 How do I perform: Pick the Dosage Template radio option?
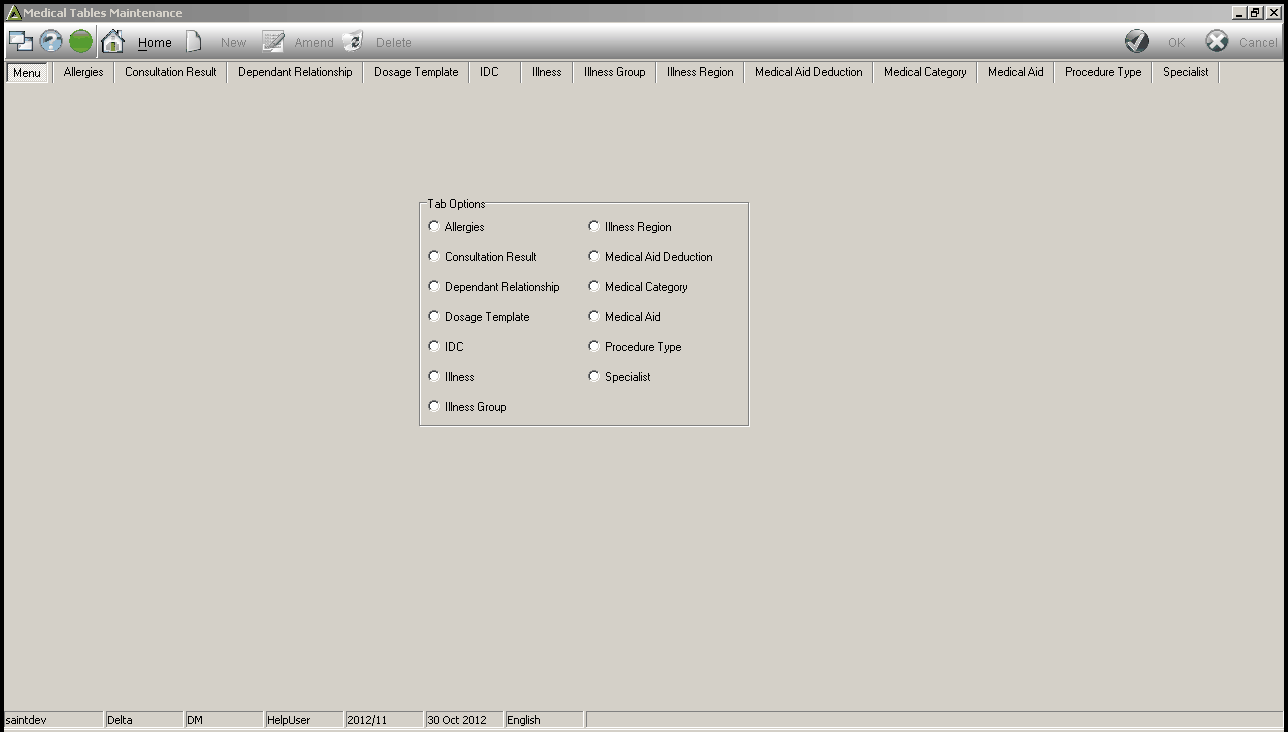434,316
